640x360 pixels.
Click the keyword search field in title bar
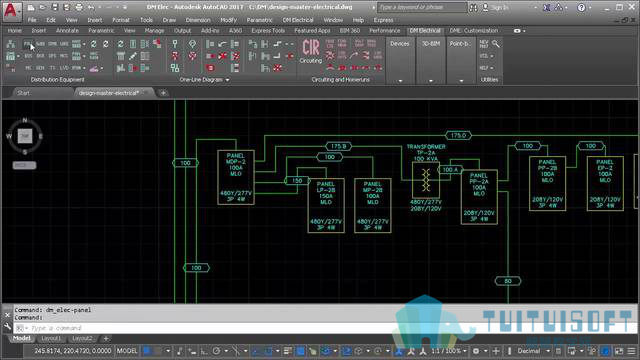pyautogui.click(x=422, y=7)
